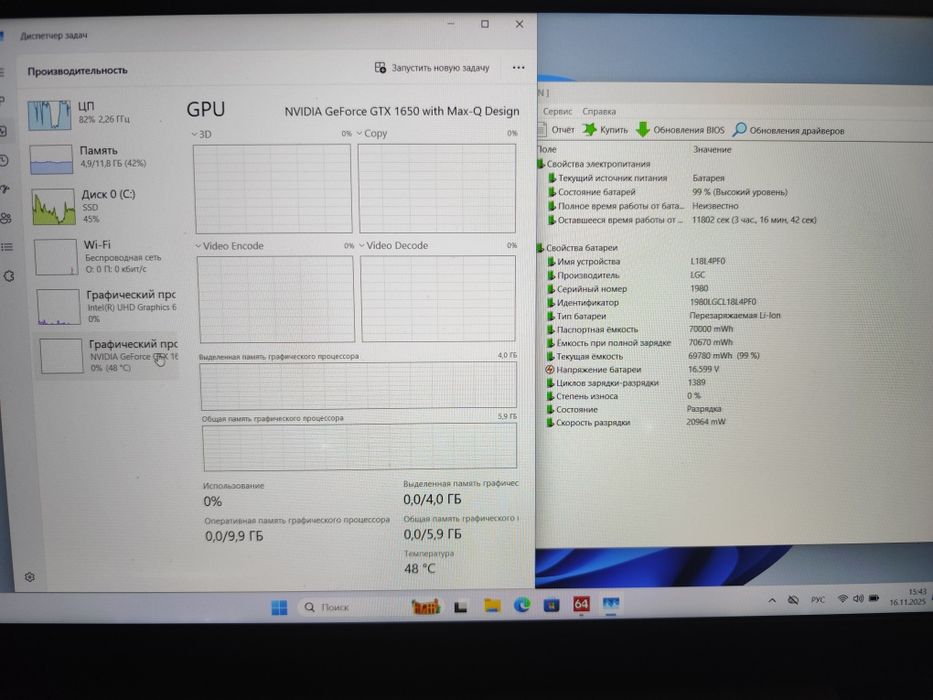Click the Поле column header
The image size is (933, 700).
547,149
